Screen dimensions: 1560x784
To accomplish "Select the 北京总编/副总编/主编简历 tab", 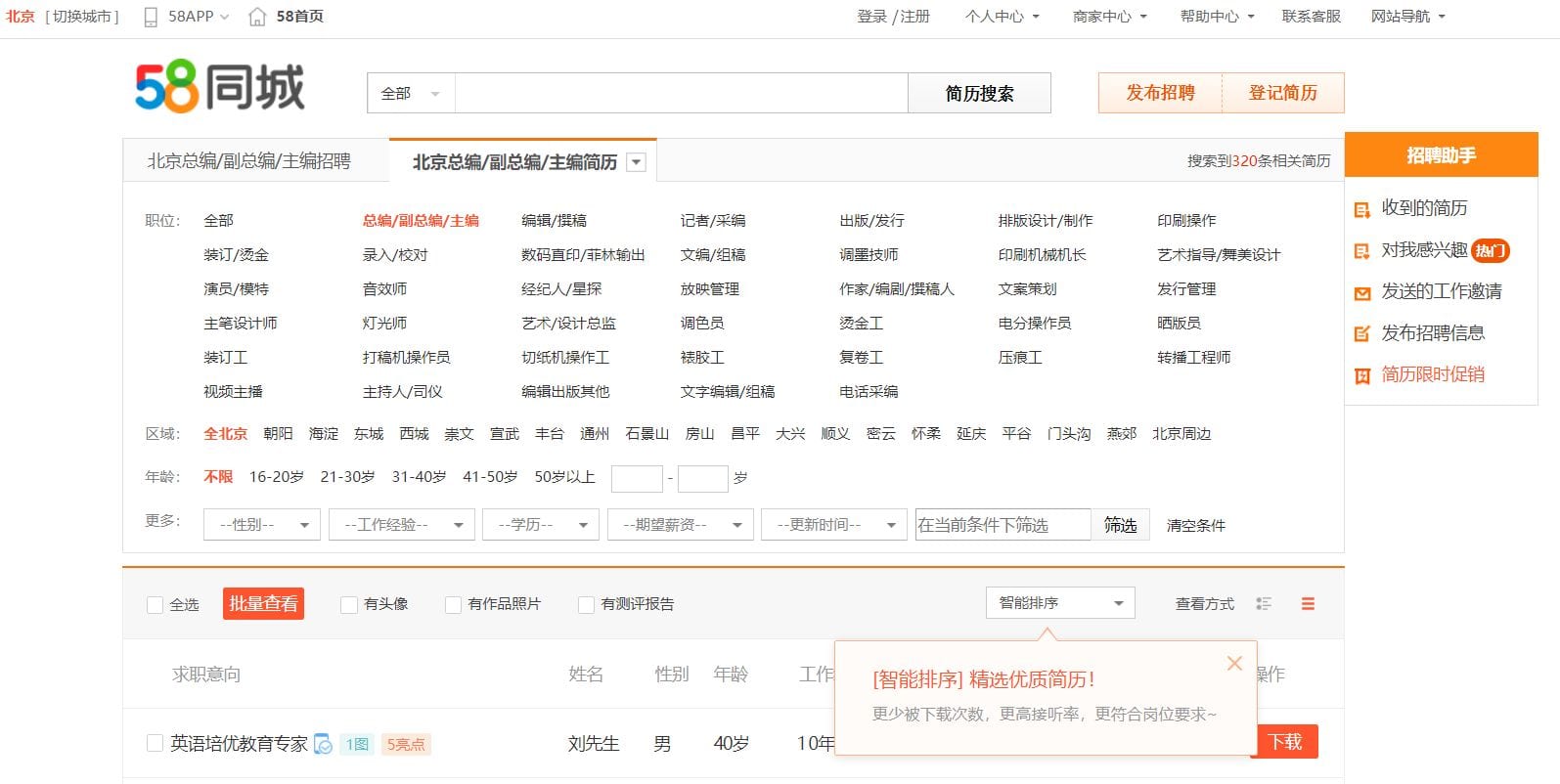I will 514,162.
